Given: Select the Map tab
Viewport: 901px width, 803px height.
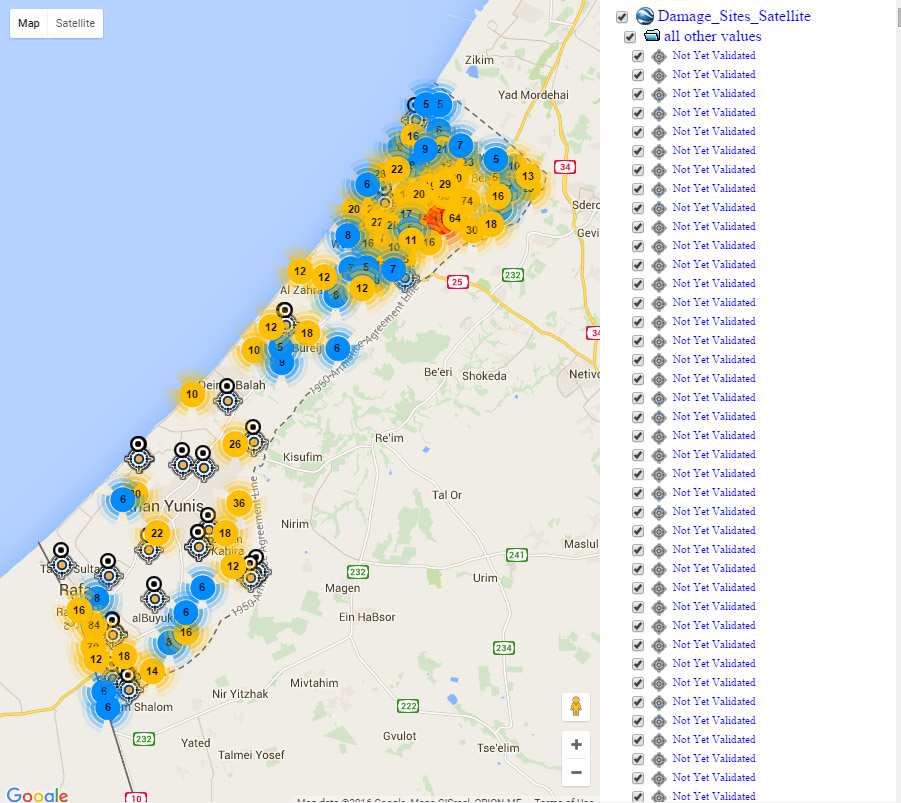Looking at the screenshot, I should point(28,22).
